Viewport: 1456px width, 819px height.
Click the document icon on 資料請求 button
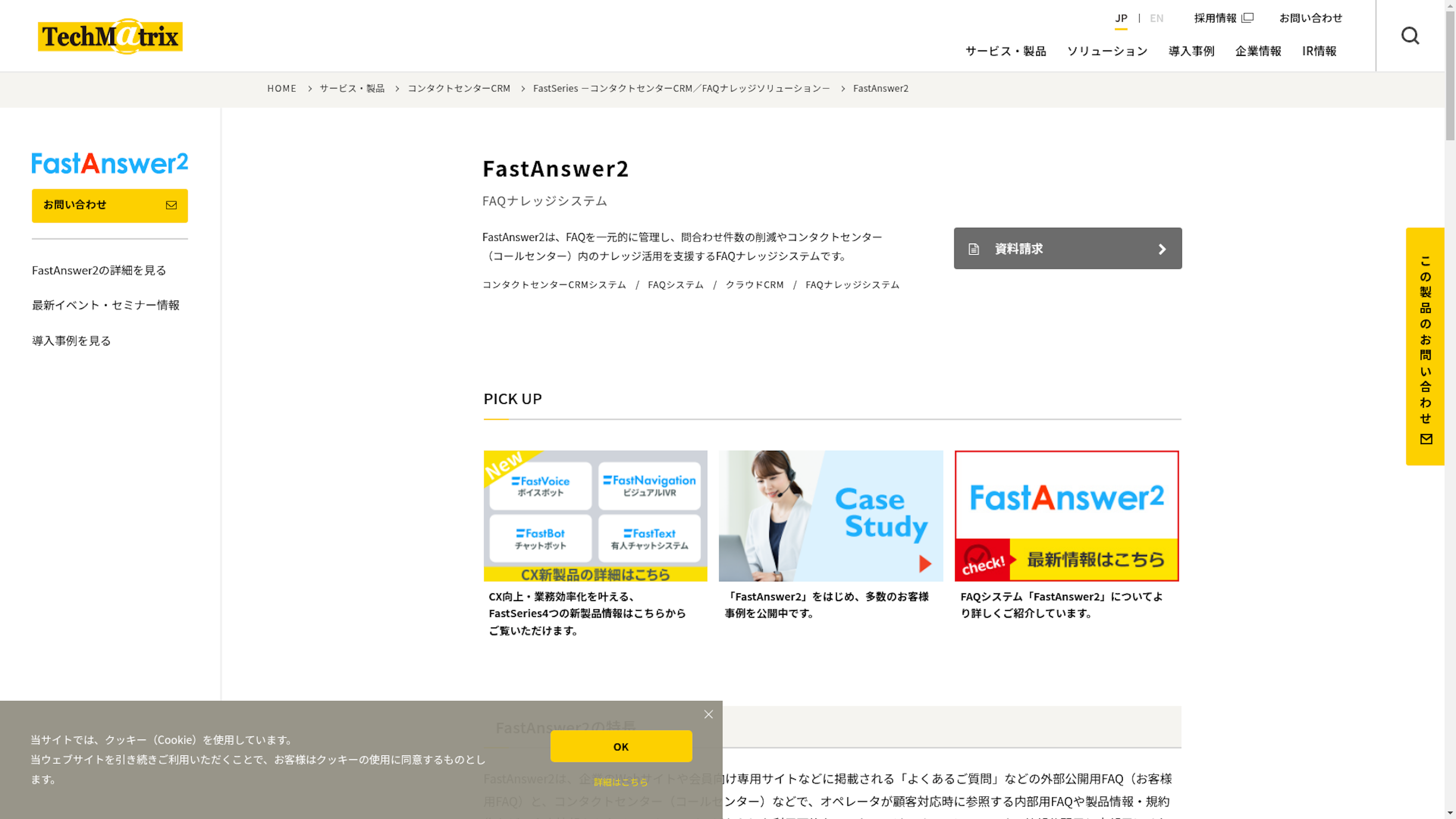pos(973,249)
